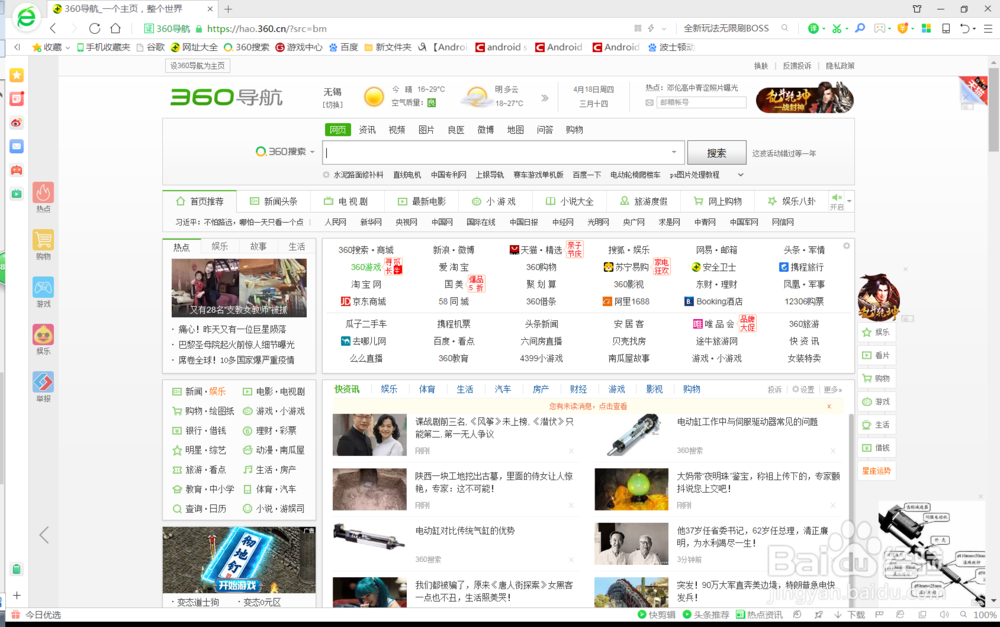1000x627 pixels.
Task: Select the 资讯 search category tab
Action: coord(367,130)
